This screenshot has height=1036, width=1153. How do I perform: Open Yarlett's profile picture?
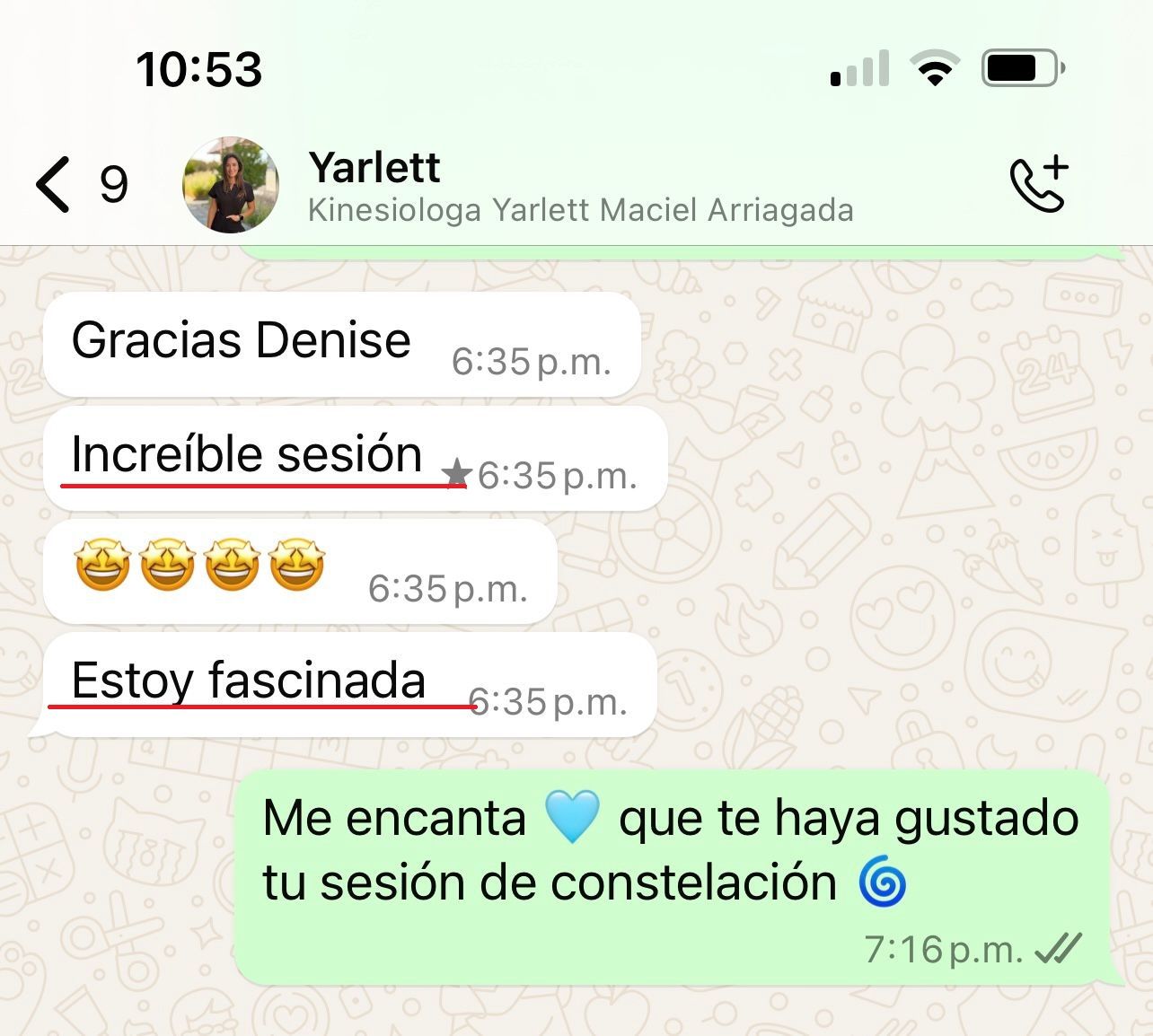(231, 185)
